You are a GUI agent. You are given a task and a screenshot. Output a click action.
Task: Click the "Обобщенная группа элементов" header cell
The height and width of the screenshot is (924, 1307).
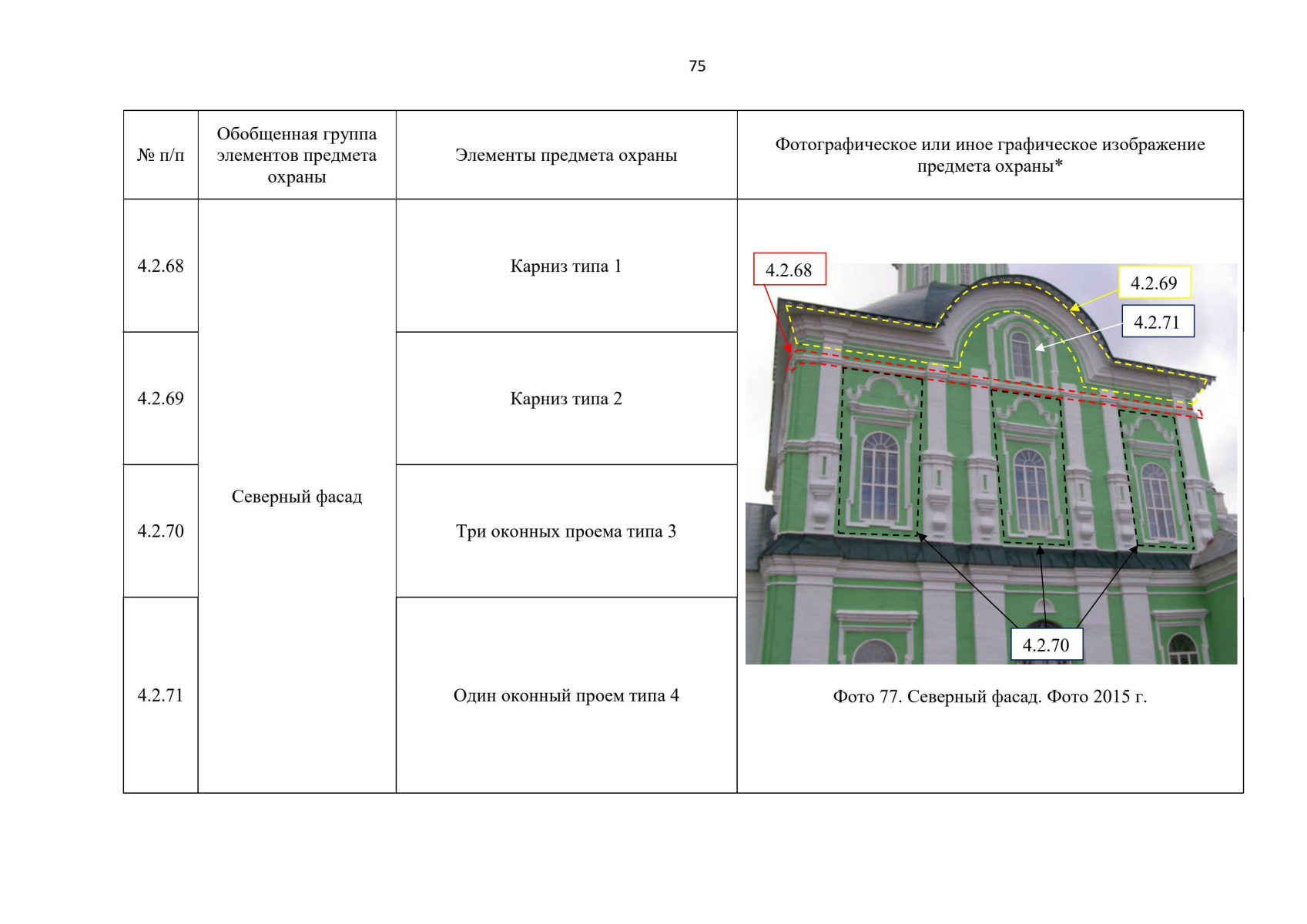(x=297, y=155)
